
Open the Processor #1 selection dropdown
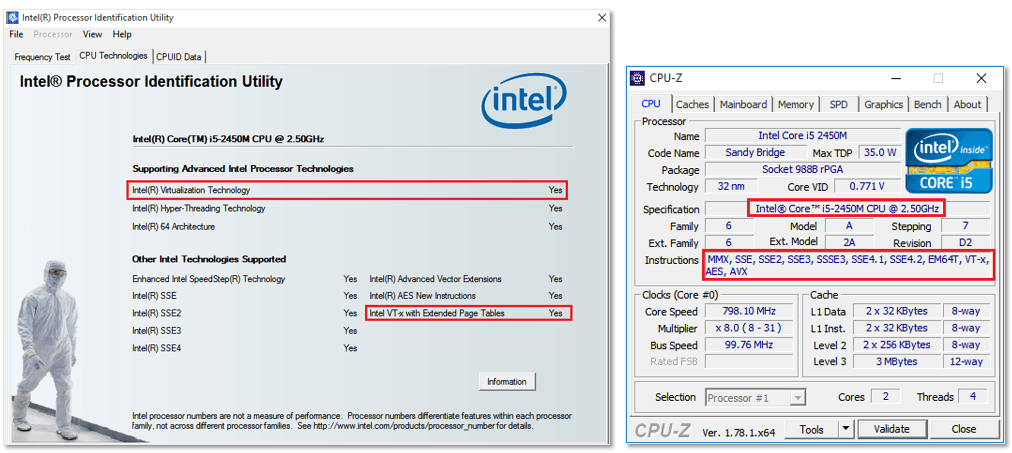click(756, 398)
